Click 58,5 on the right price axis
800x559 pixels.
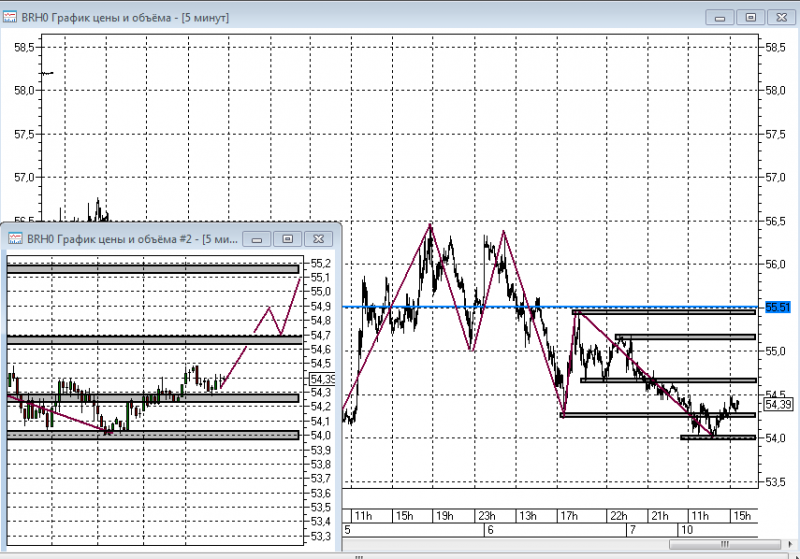click(x=776, y=47)
